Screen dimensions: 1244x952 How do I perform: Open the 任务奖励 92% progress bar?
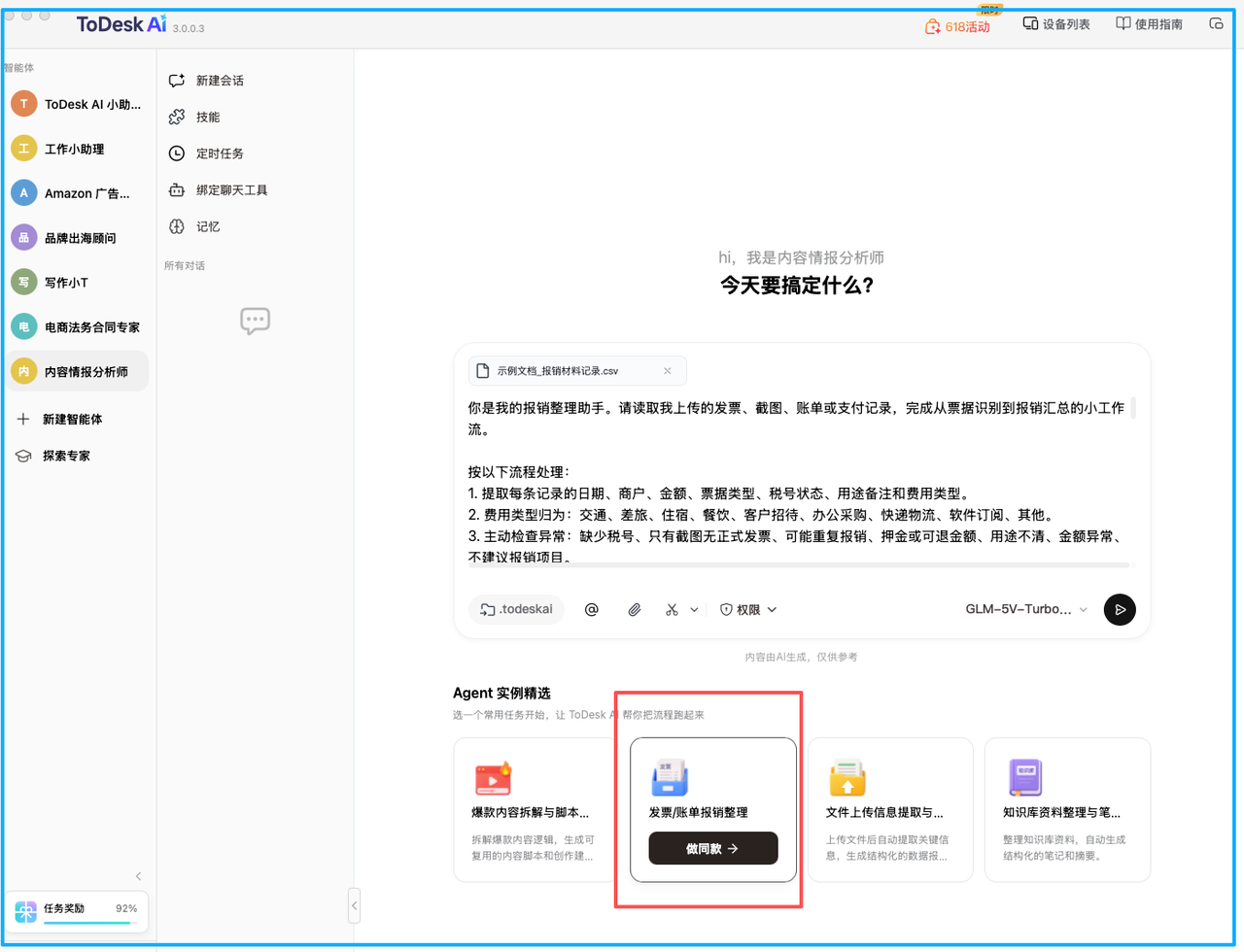pyautogui.click(x=77, y=911)
